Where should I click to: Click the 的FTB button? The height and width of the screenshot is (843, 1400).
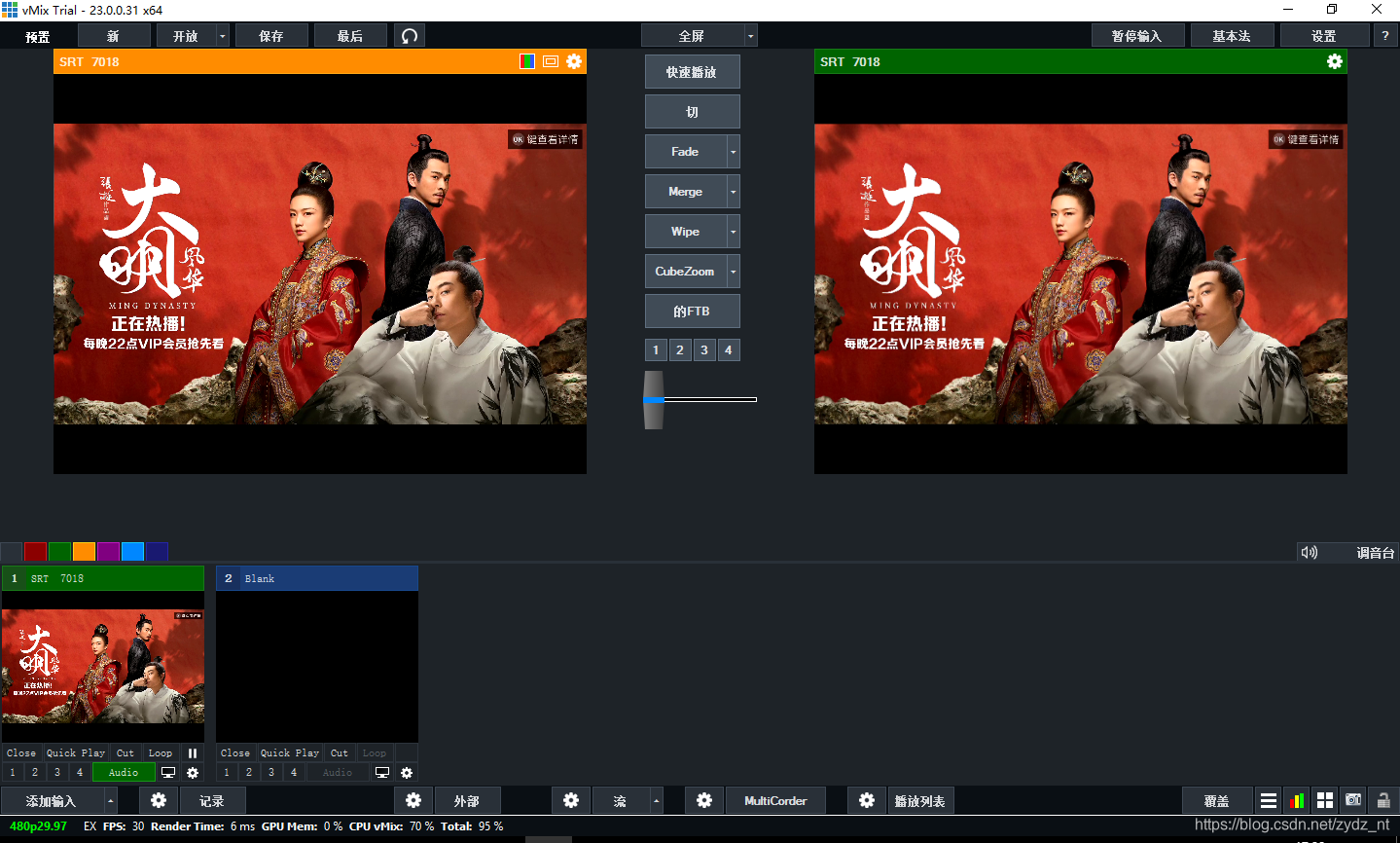pos(692,312)
